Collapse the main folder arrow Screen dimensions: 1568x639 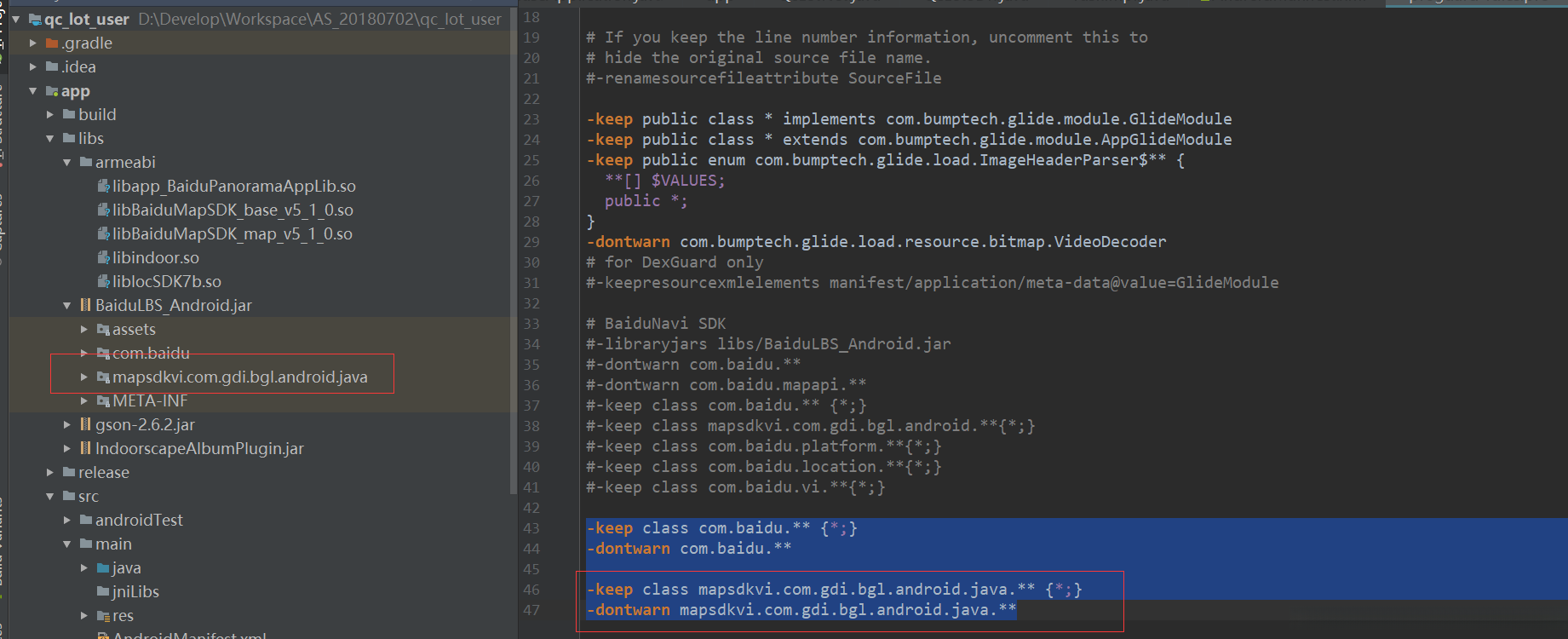click(67, 544)
